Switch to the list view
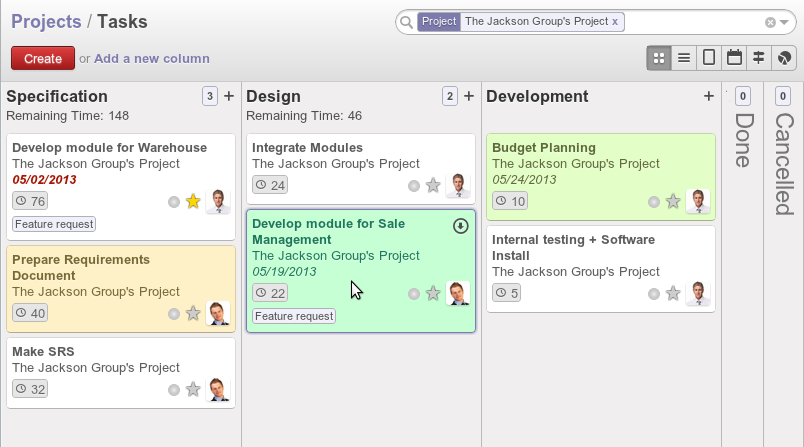804x447 pixels. point(684,58)
